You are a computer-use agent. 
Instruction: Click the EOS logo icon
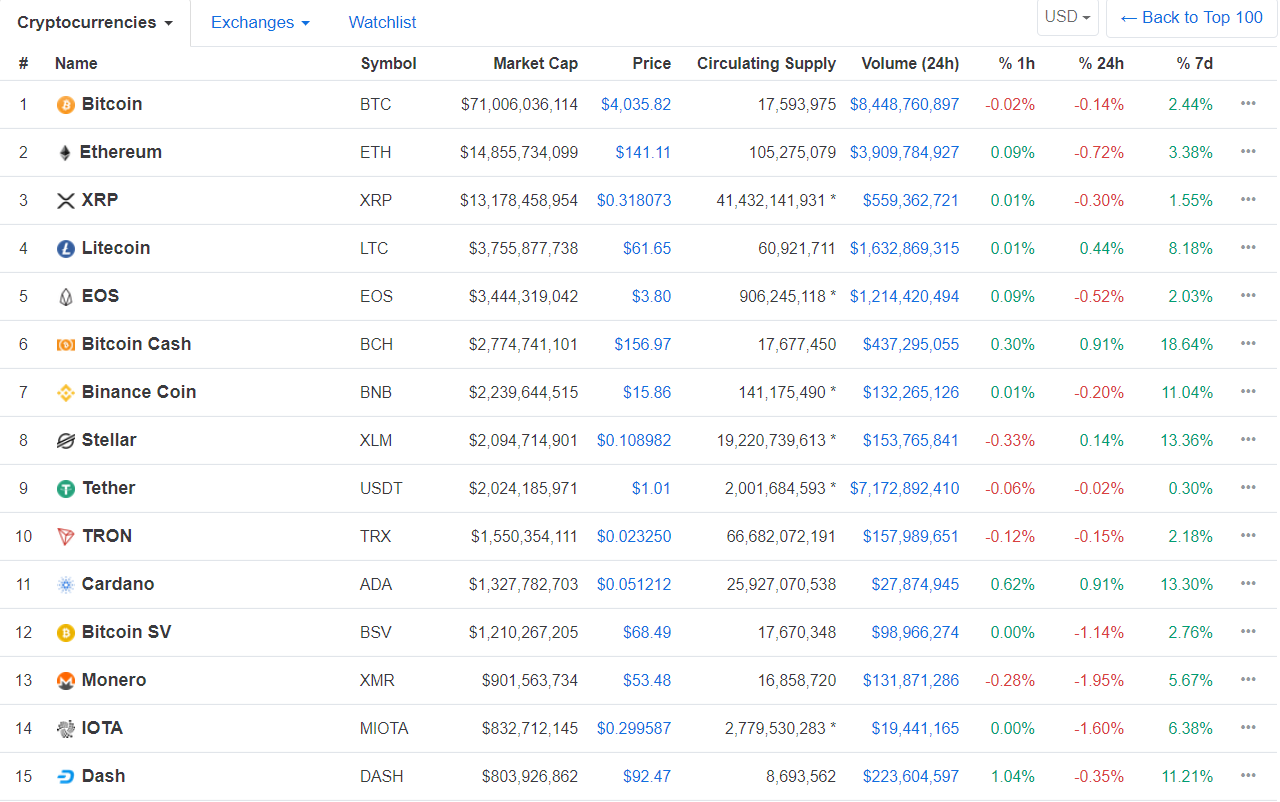(64, 296)
